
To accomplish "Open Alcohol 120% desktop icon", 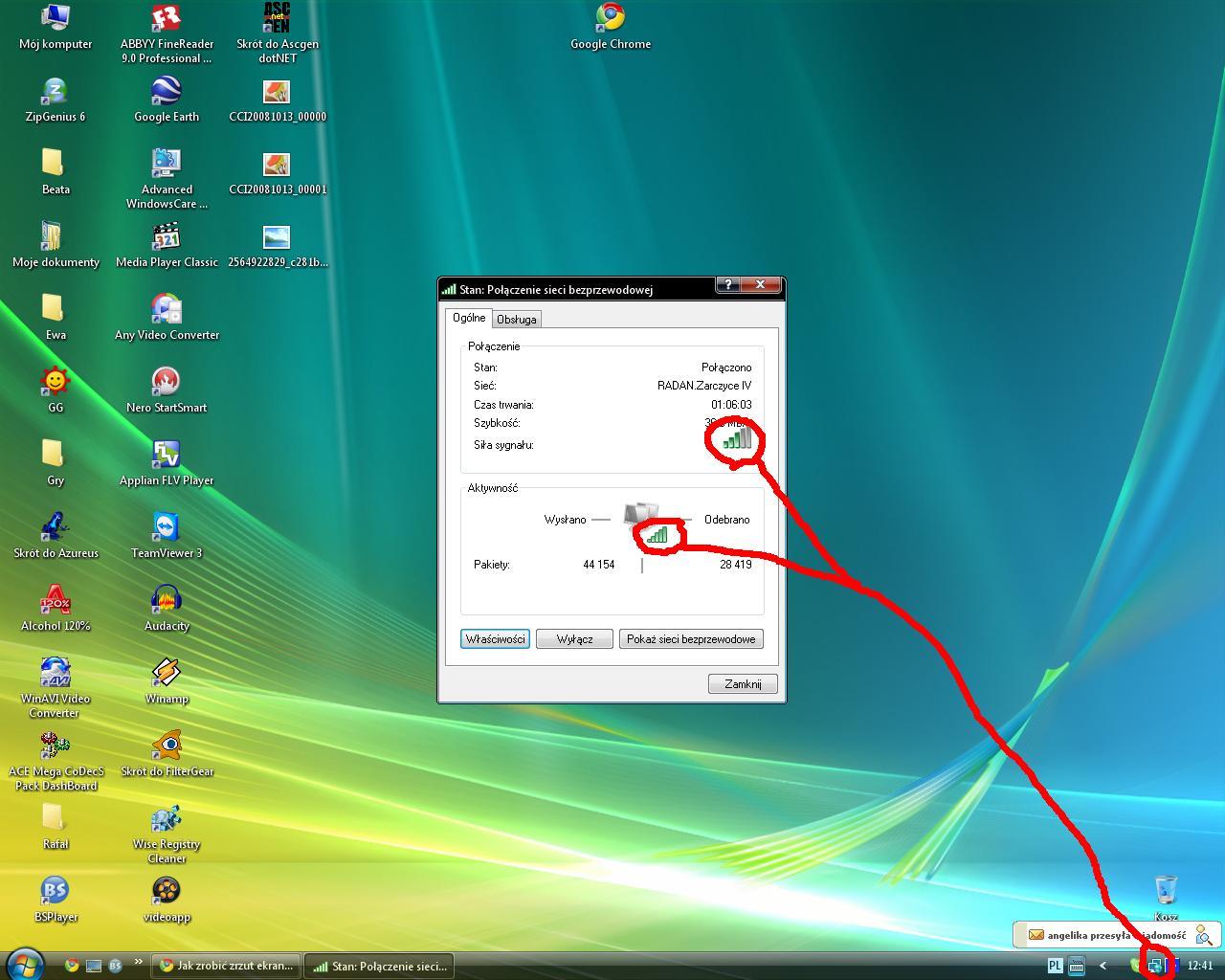I will [56, 609].
